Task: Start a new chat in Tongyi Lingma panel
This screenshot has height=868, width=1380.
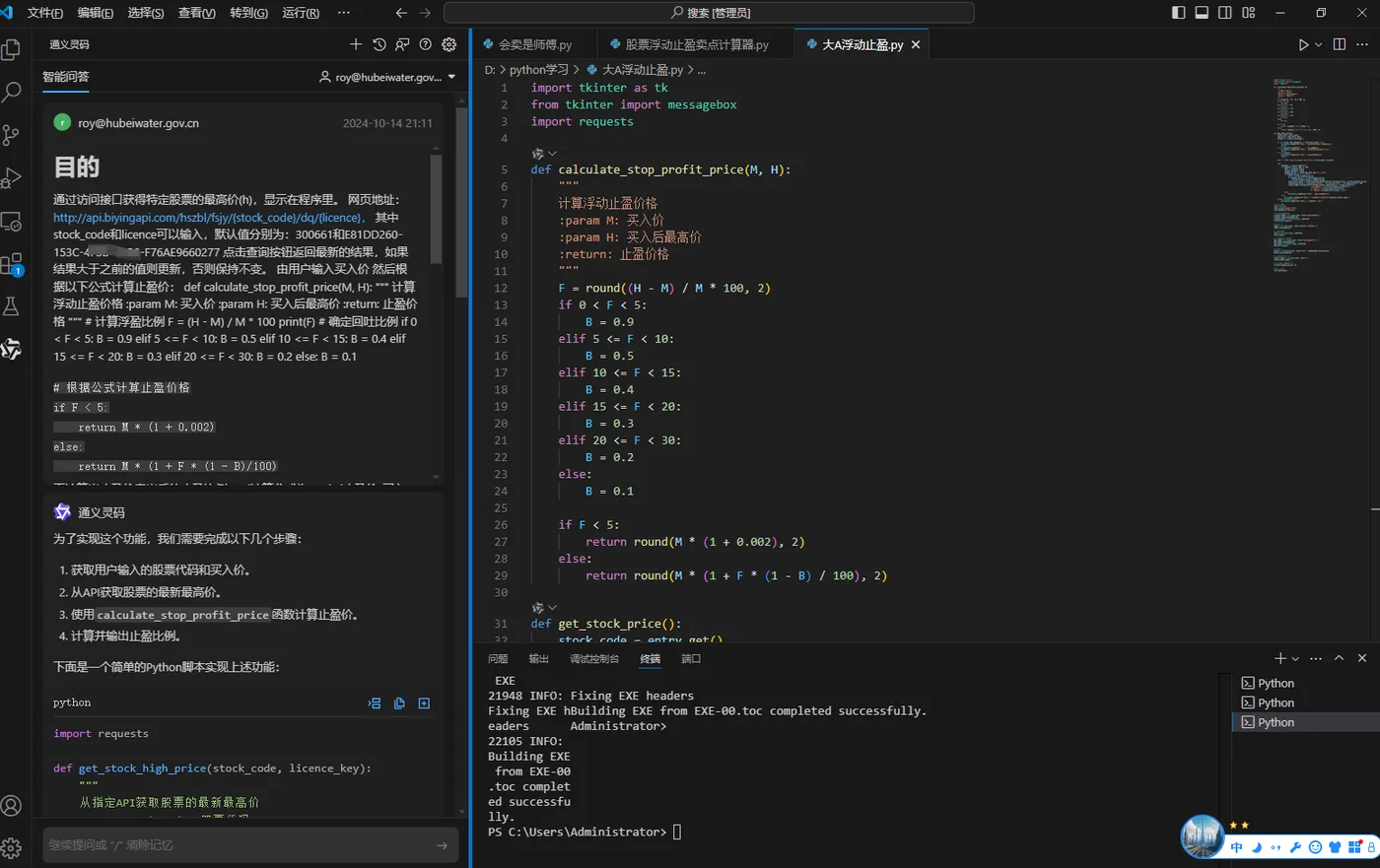Action: click(356, 44)
